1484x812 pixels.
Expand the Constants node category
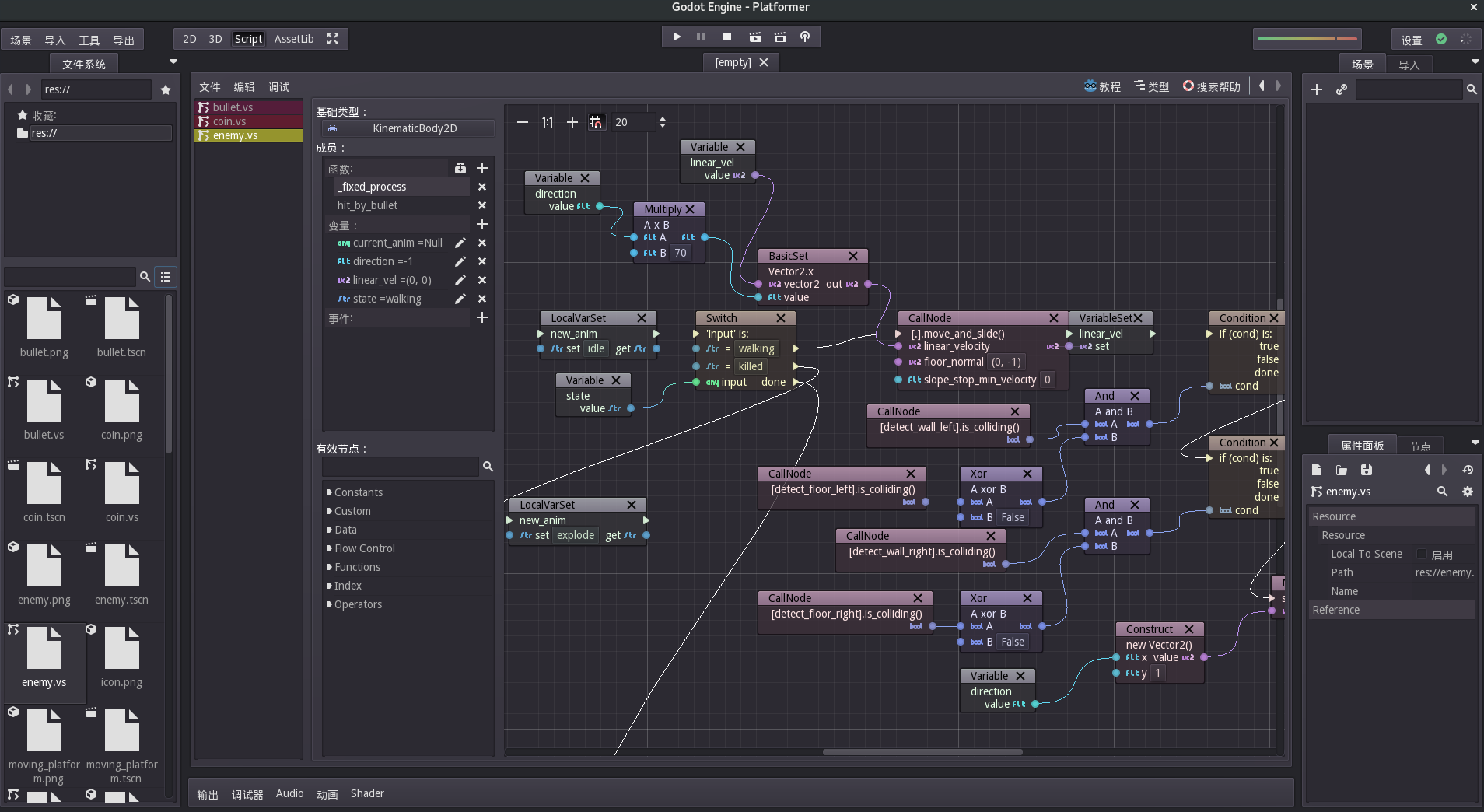click(358, 492)
